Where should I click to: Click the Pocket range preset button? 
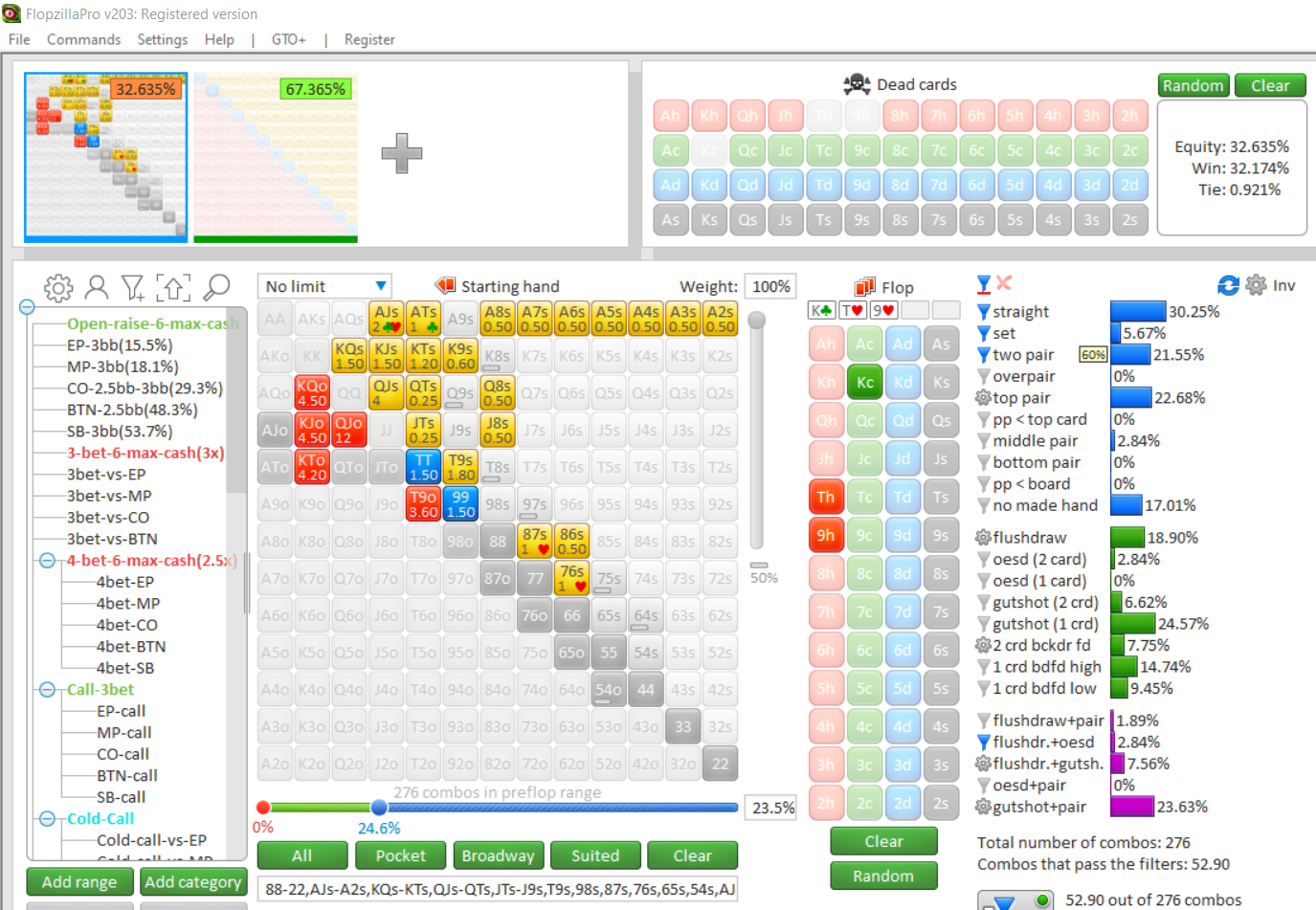pos(400,855)
